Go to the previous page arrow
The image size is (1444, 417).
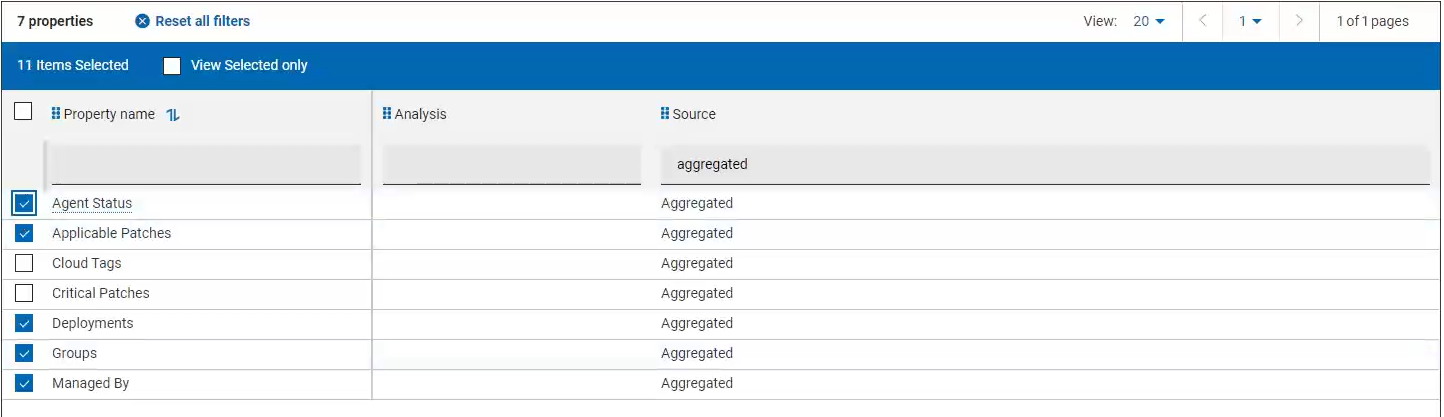[1203, 21]
